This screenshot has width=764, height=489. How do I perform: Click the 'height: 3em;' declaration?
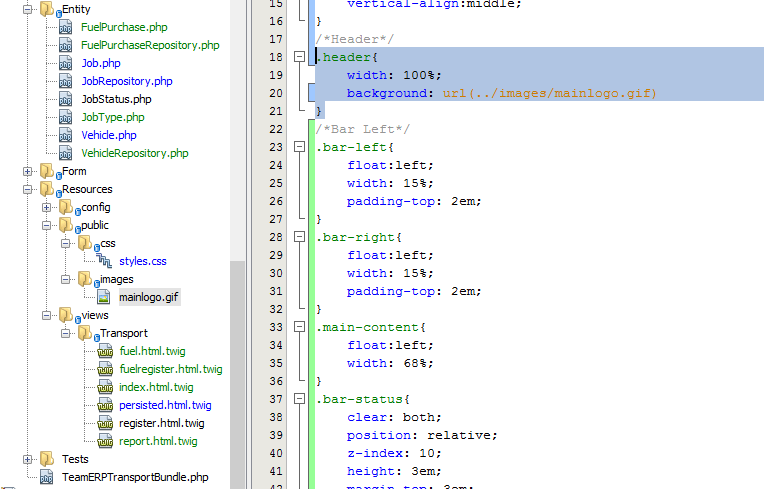coord(394,471)
